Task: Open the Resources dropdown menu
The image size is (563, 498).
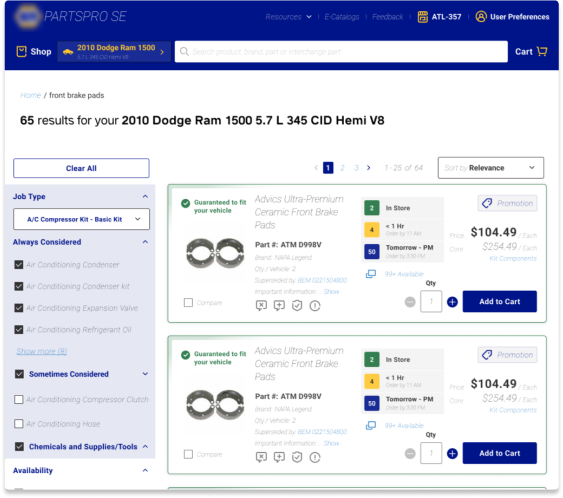Action: pyautogui.click(x=288, y=17)
